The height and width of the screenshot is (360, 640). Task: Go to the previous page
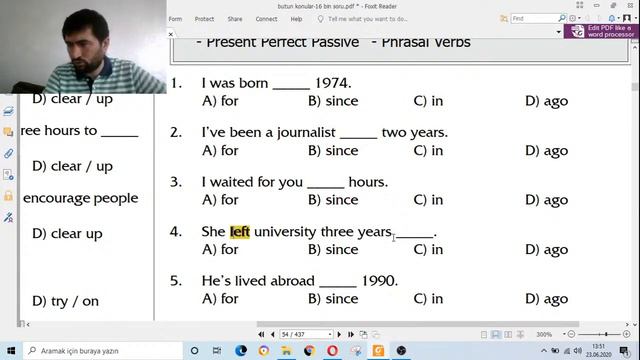[x=273, y=334]
